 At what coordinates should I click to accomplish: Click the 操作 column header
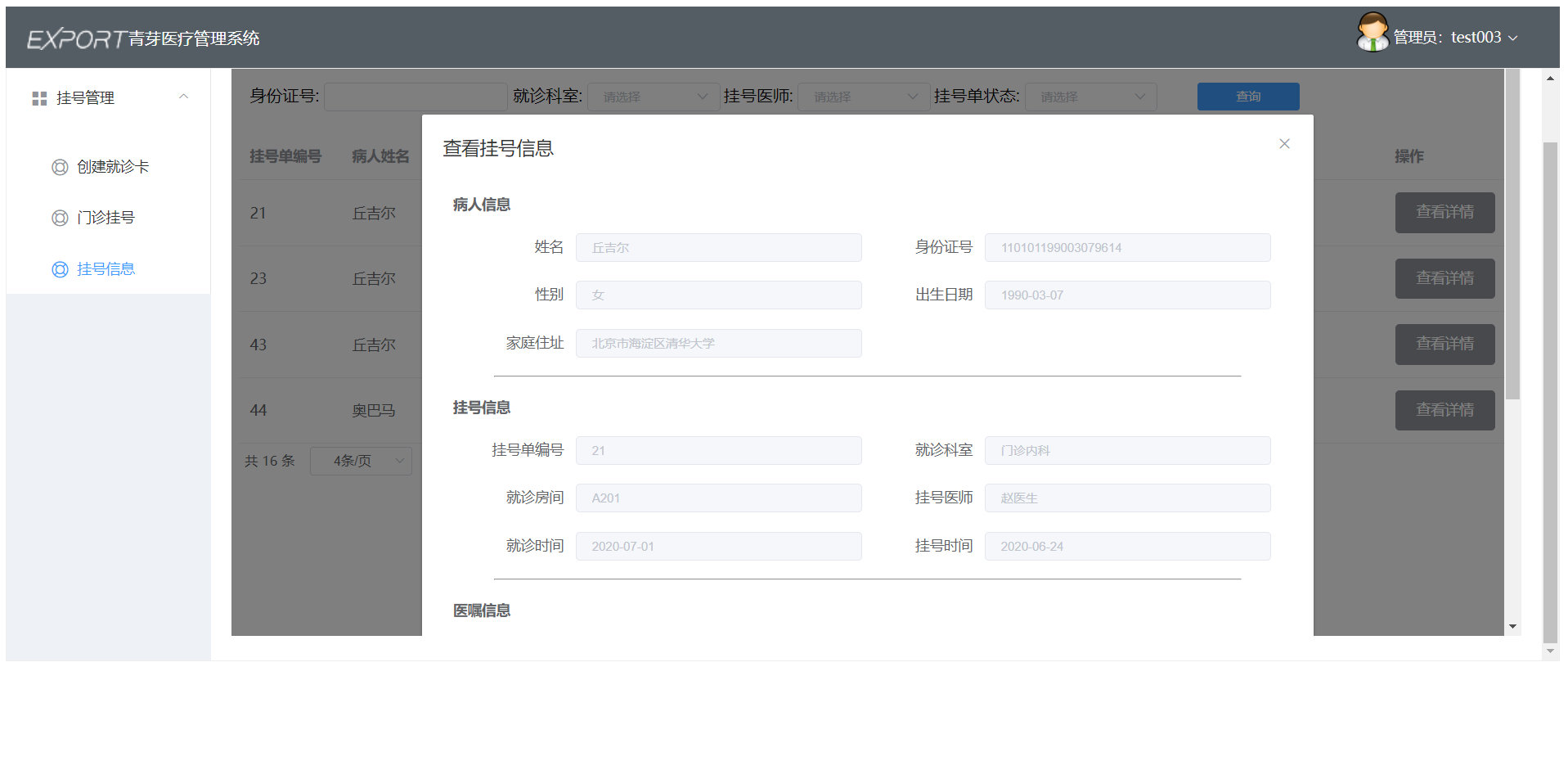[x=1409, y=156]
